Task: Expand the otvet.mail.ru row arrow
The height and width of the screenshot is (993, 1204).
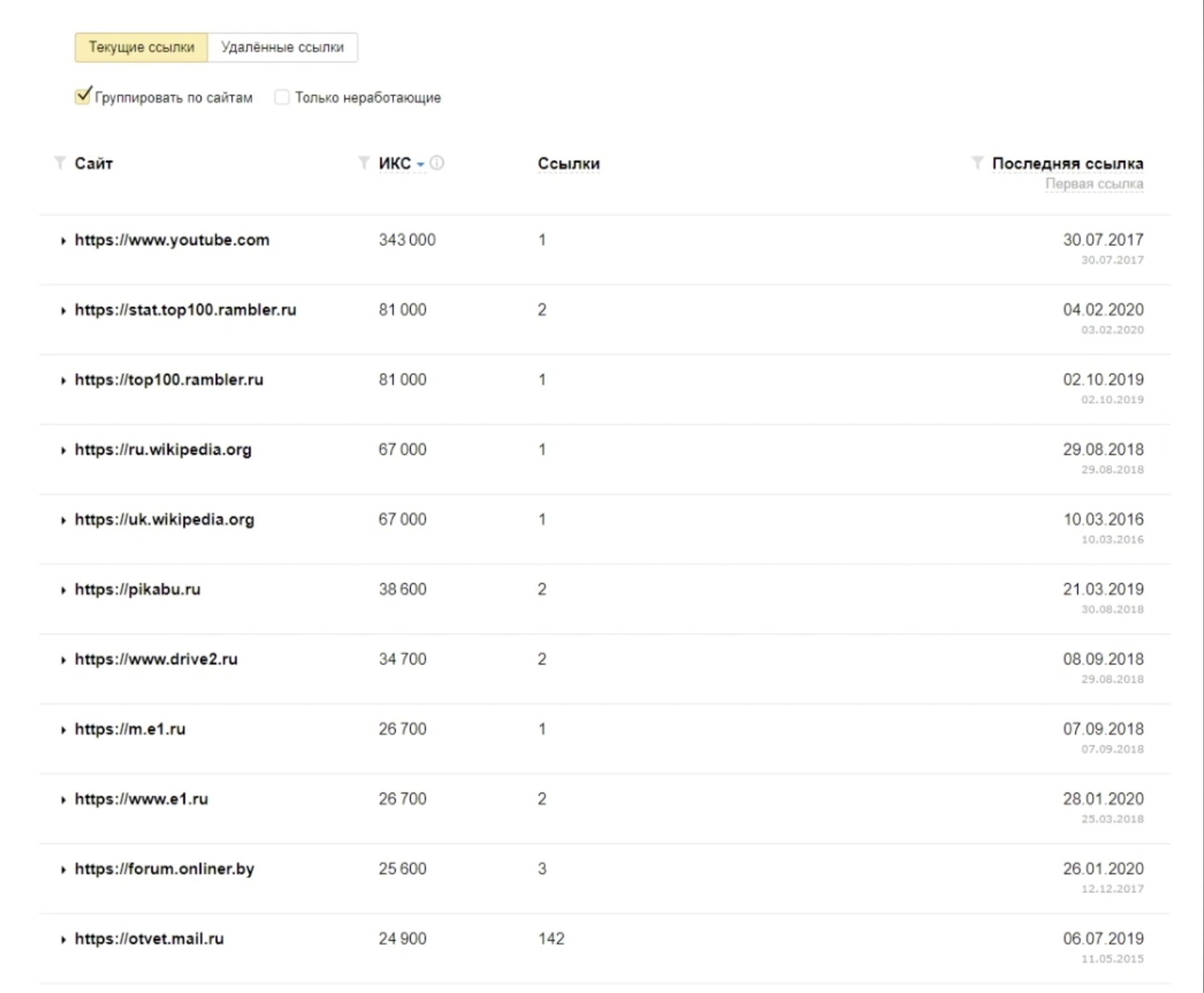Action: click(x=63, y=940)
